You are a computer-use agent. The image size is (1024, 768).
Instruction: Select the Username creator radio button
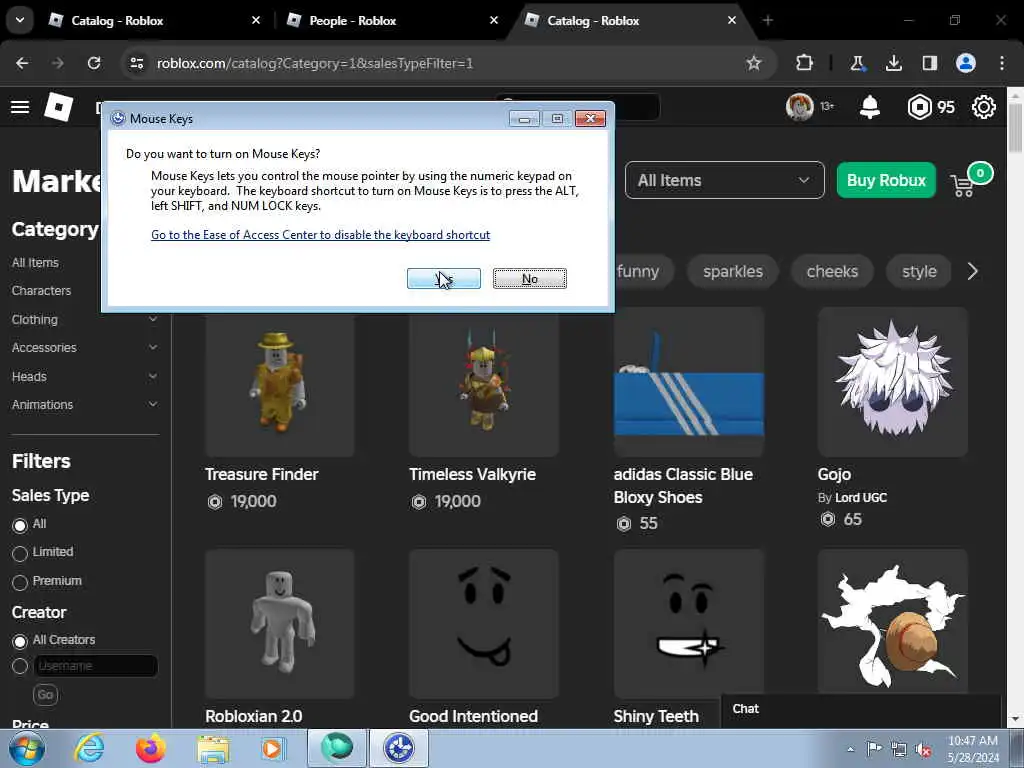(x=20, y=666)
